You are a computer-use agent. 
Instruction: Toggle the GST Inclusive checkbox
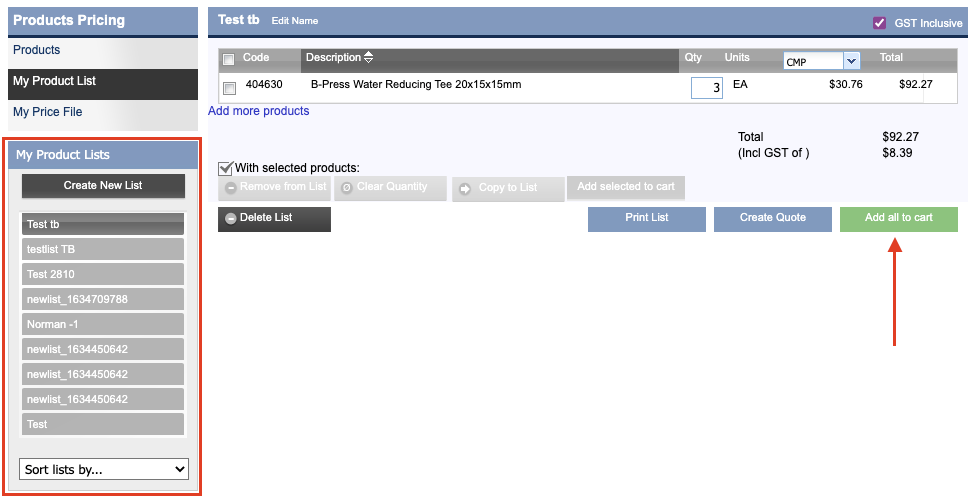pyautogui.click(x=880, y=23)
